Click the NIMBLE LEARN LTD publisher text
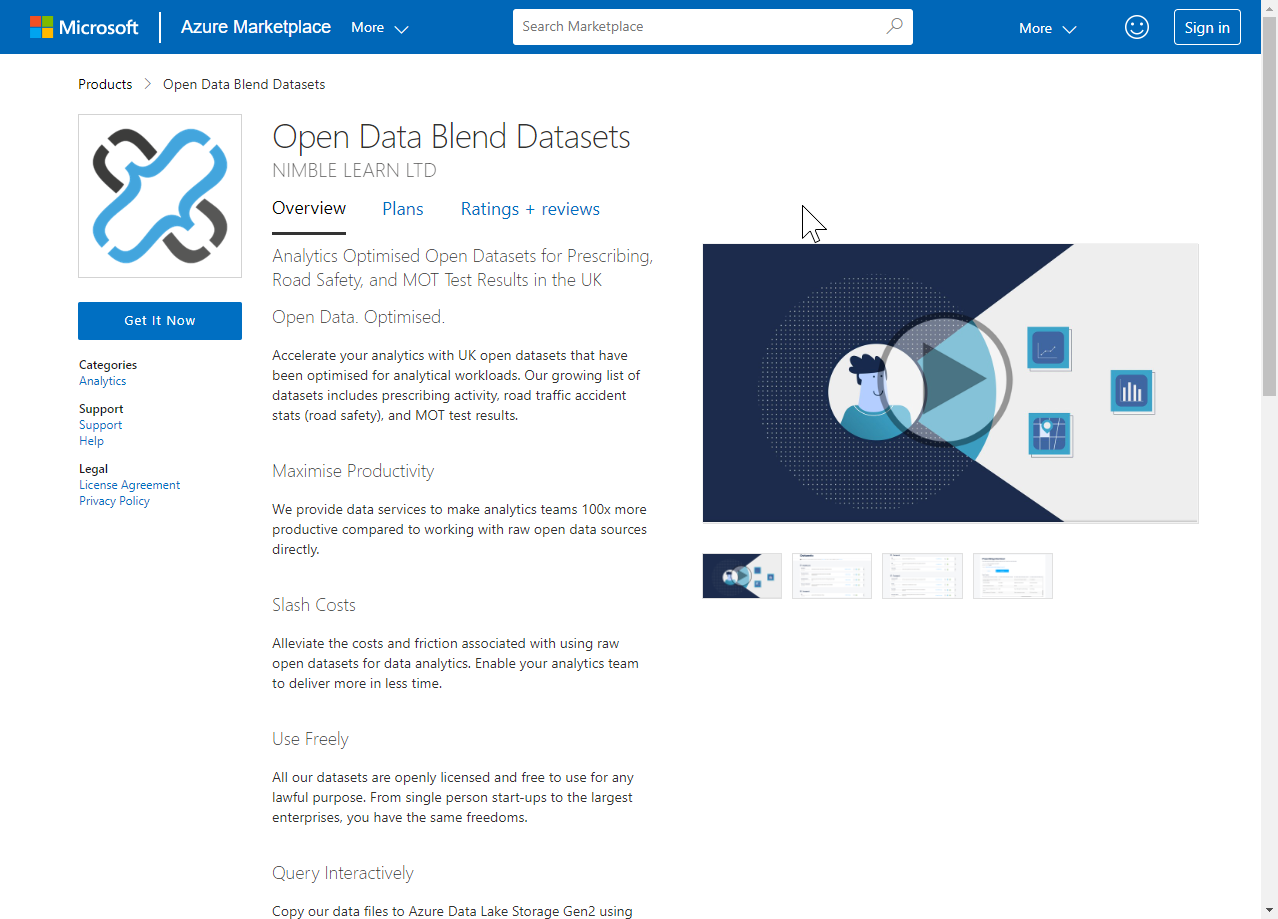The height and width of the screenshot is (919, 1278). [354, 171]
